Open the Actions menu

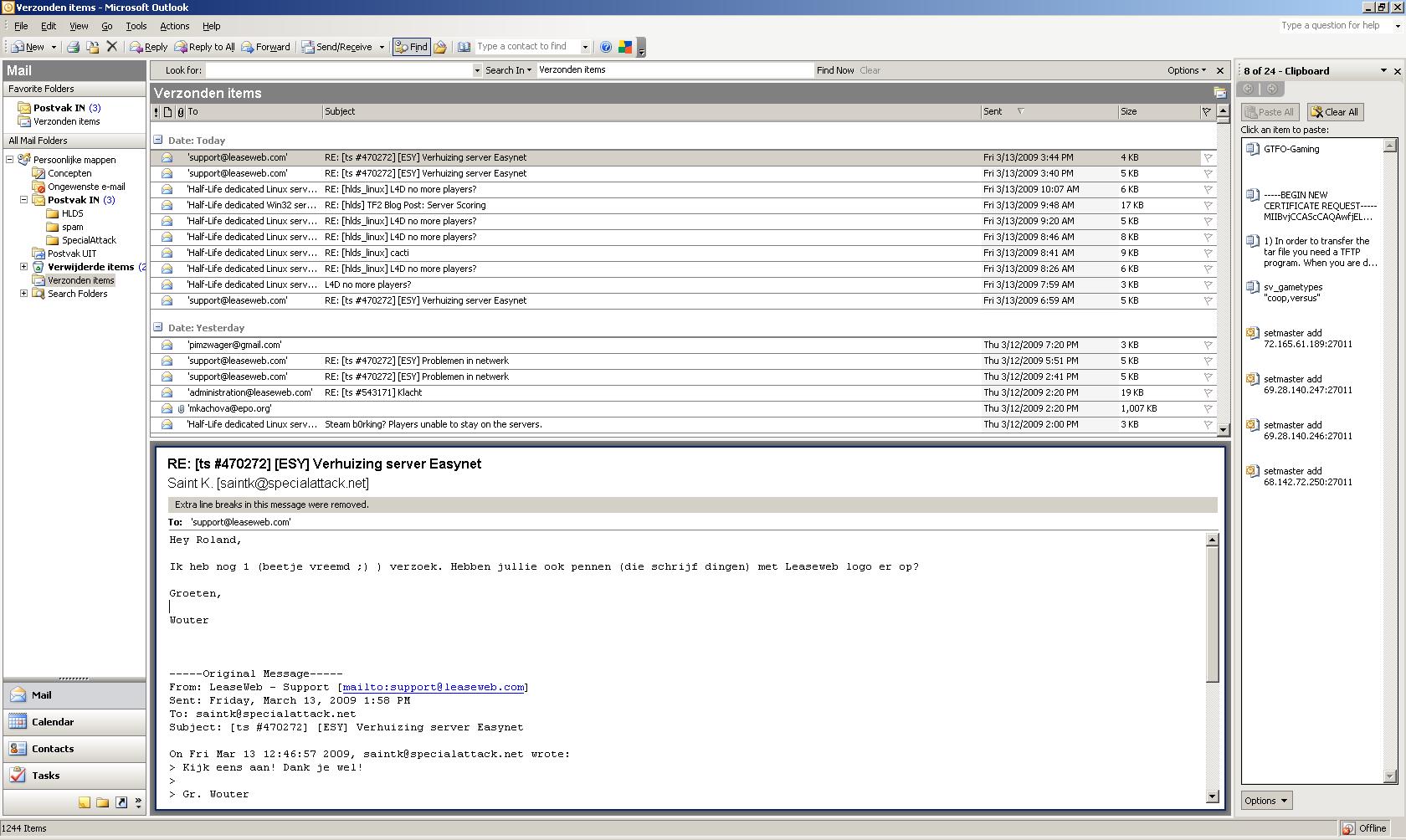pos(174,26)
